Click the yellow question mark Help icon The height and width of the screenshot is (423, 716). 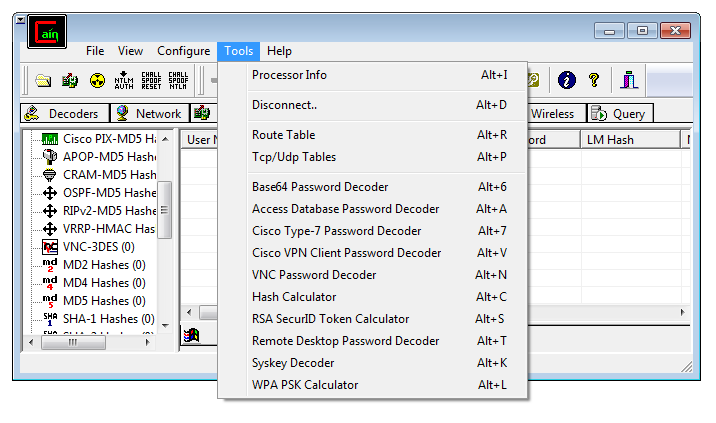(x=594, y=80)
